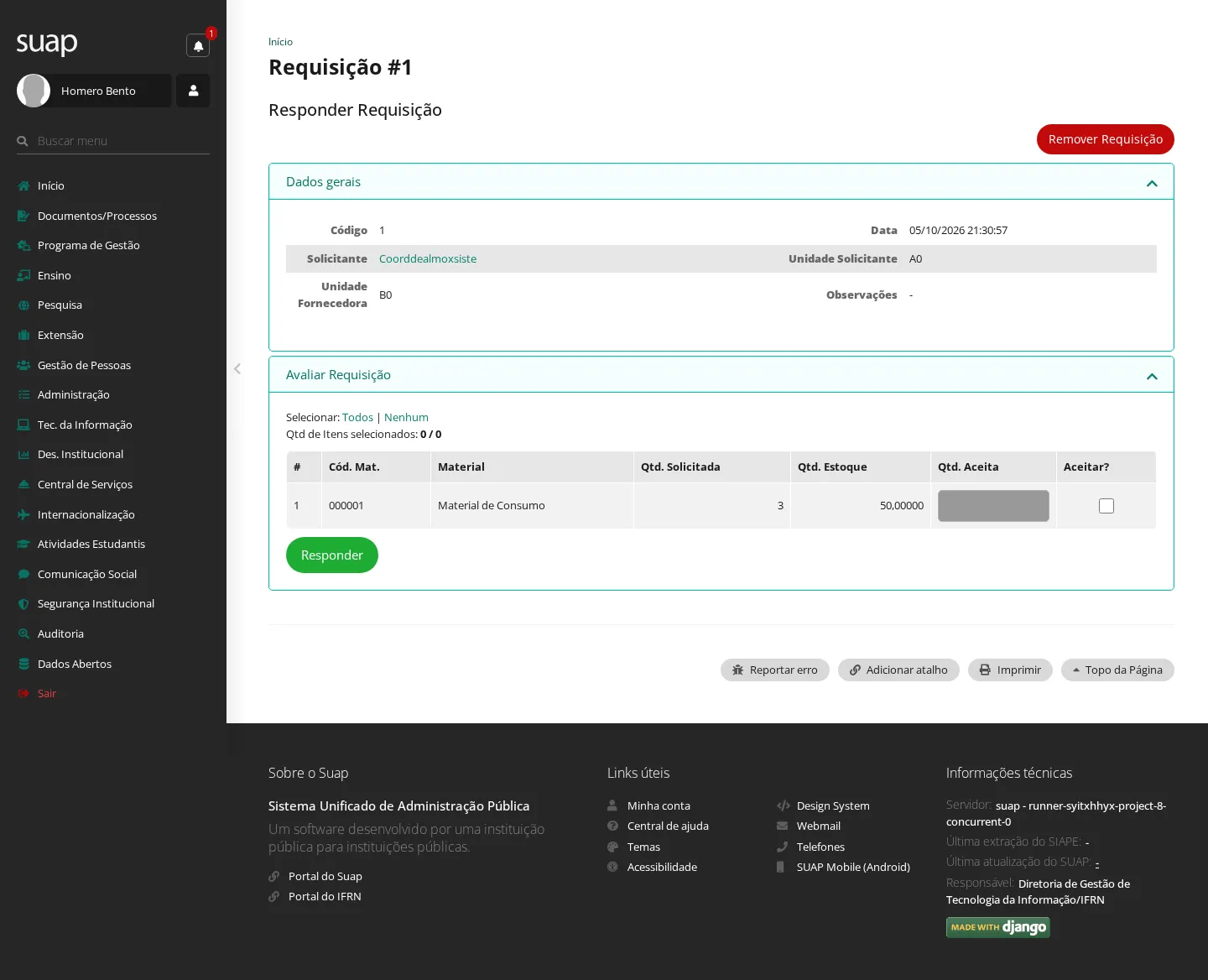Image resolution: width=1208 pixels, height=980 pixels.
Task: Click the Gestão de Pessoas people icon
Action: 23,365
